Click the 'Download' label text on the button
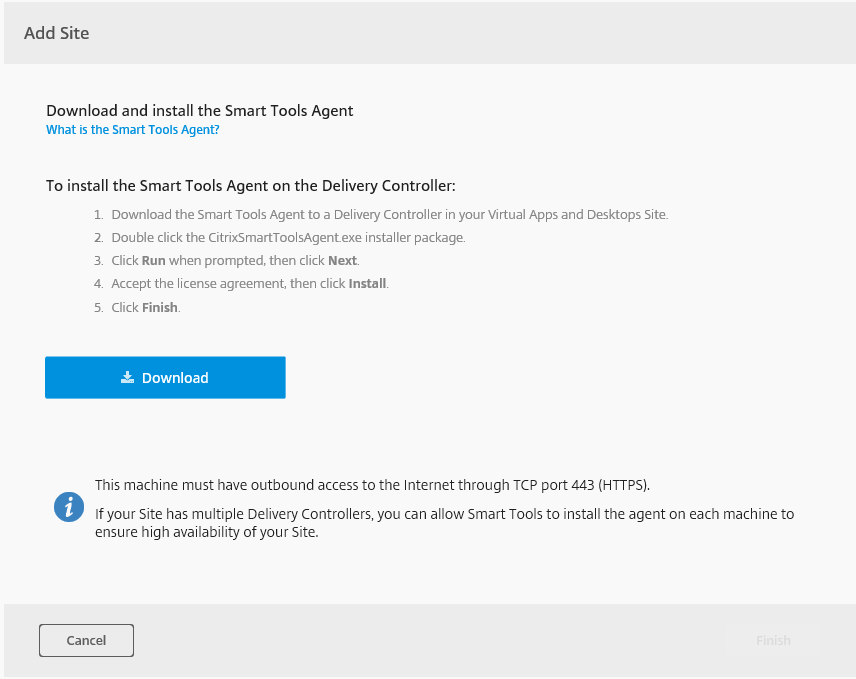This screenshot has height=679, width=856. pyautogui.click(x=175, y=378)
